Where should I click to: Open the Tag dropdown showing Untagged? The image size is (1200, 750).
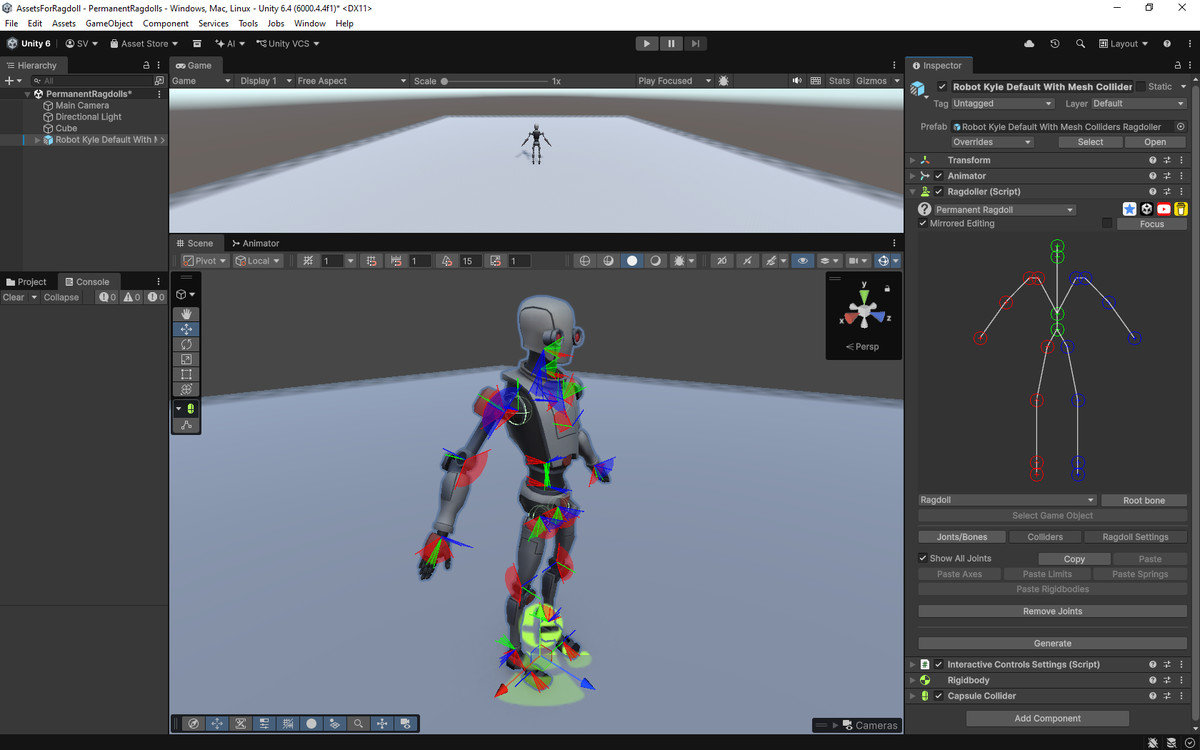coord(1003,104)
